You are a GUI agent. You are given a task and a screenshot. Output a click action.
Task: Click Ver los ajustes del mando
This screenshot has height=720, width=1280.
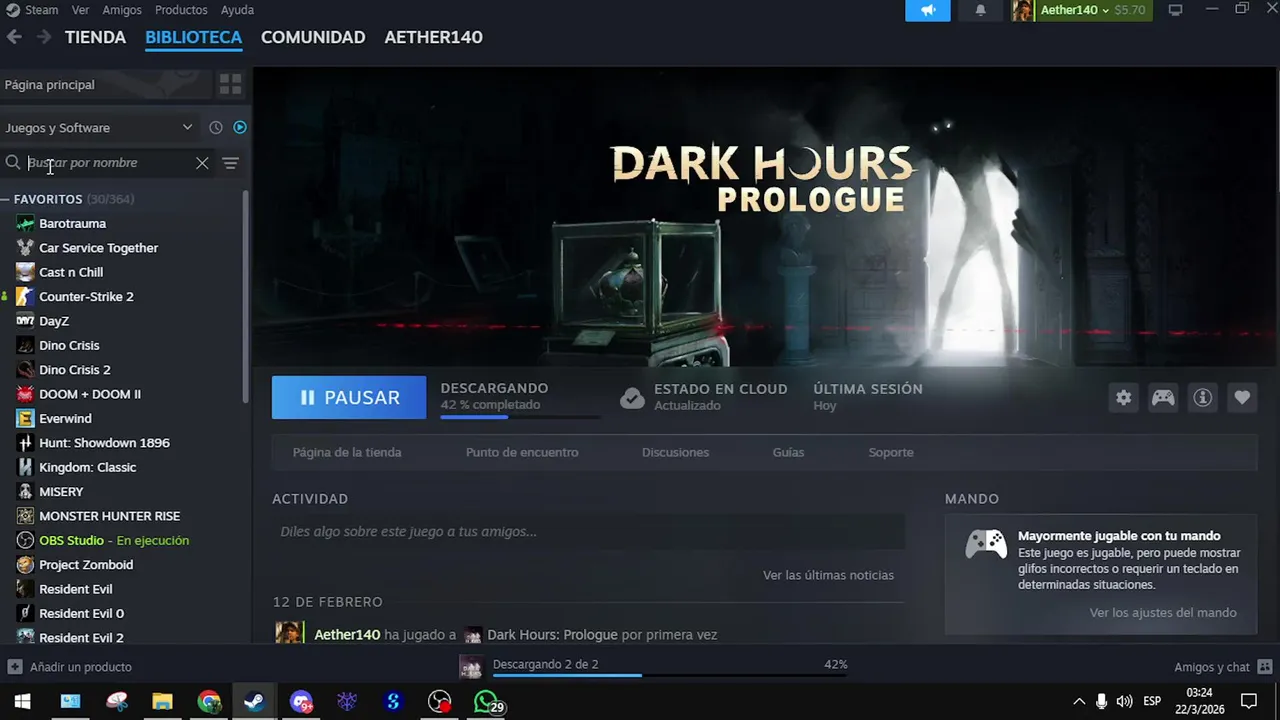(1163, 613)
